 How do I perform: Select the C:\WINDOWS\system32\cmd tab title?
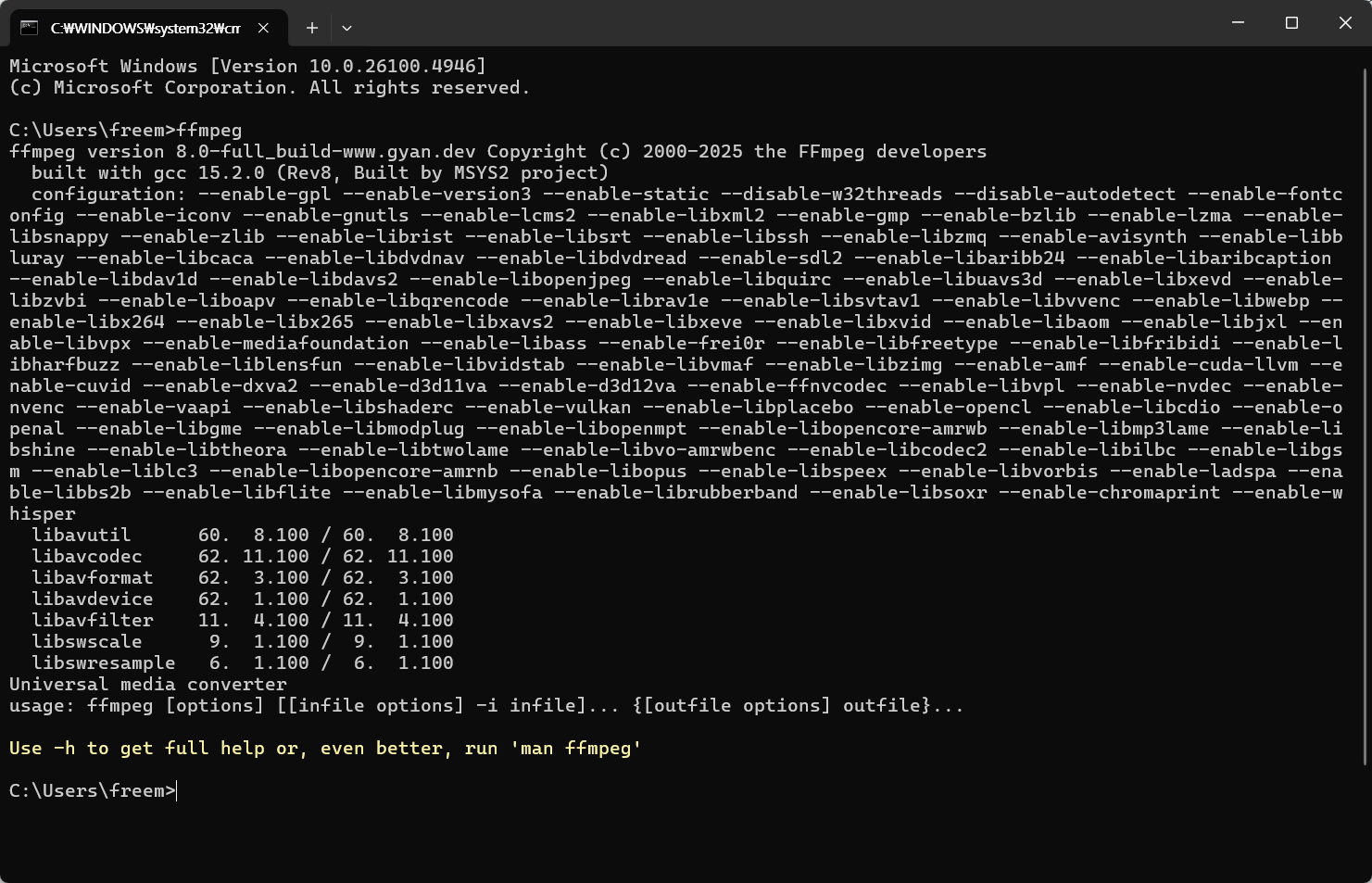(x=145, y=29)
